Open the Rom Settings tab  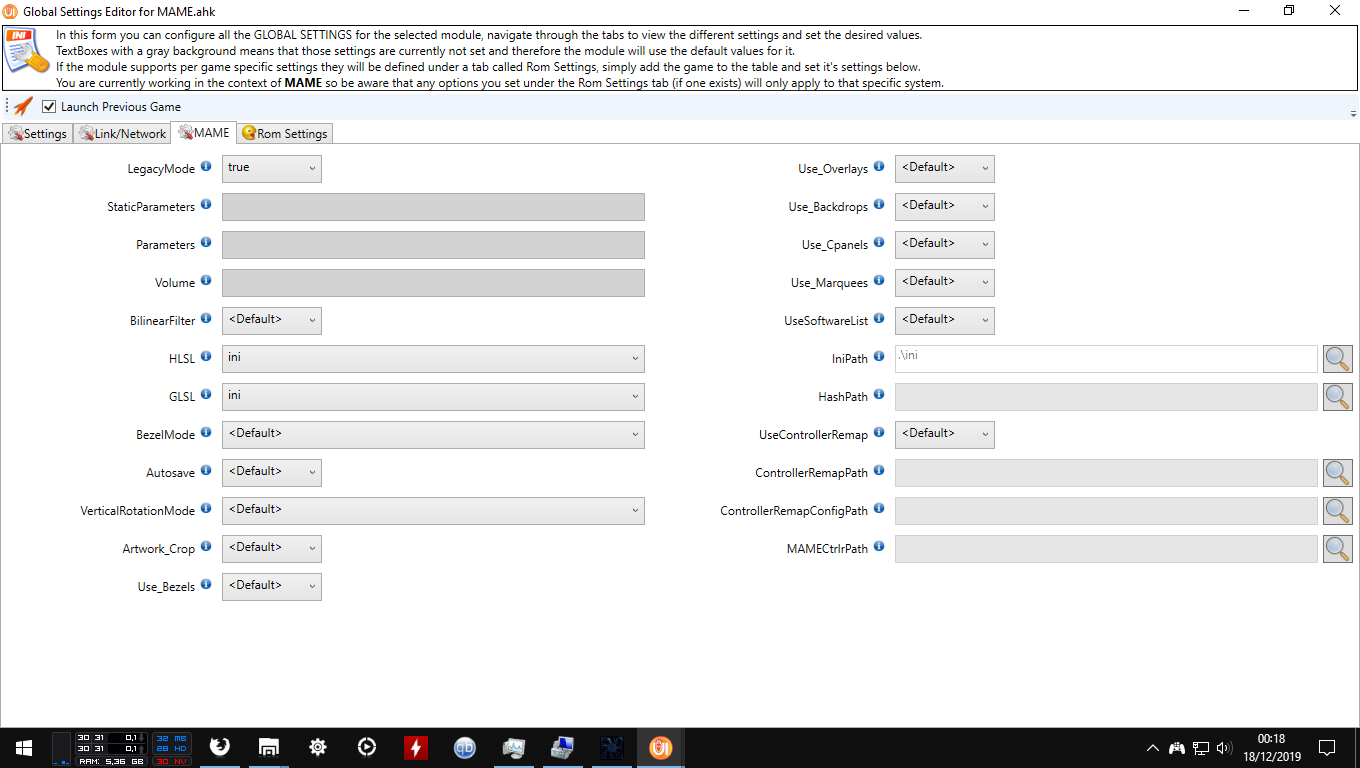[284, 134]
